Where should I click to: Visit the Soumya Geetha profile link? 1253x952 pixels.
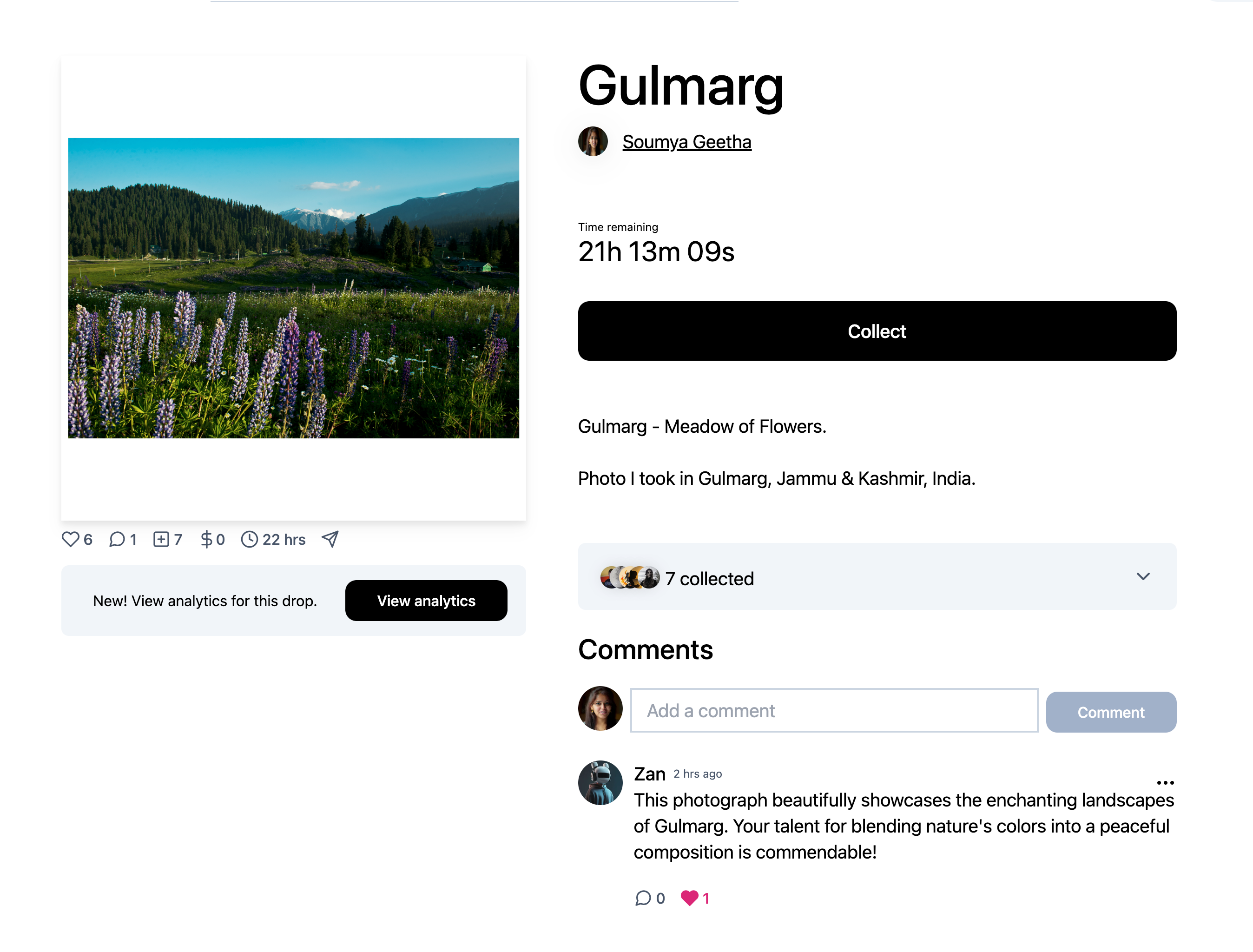click(x=686, y=142)
